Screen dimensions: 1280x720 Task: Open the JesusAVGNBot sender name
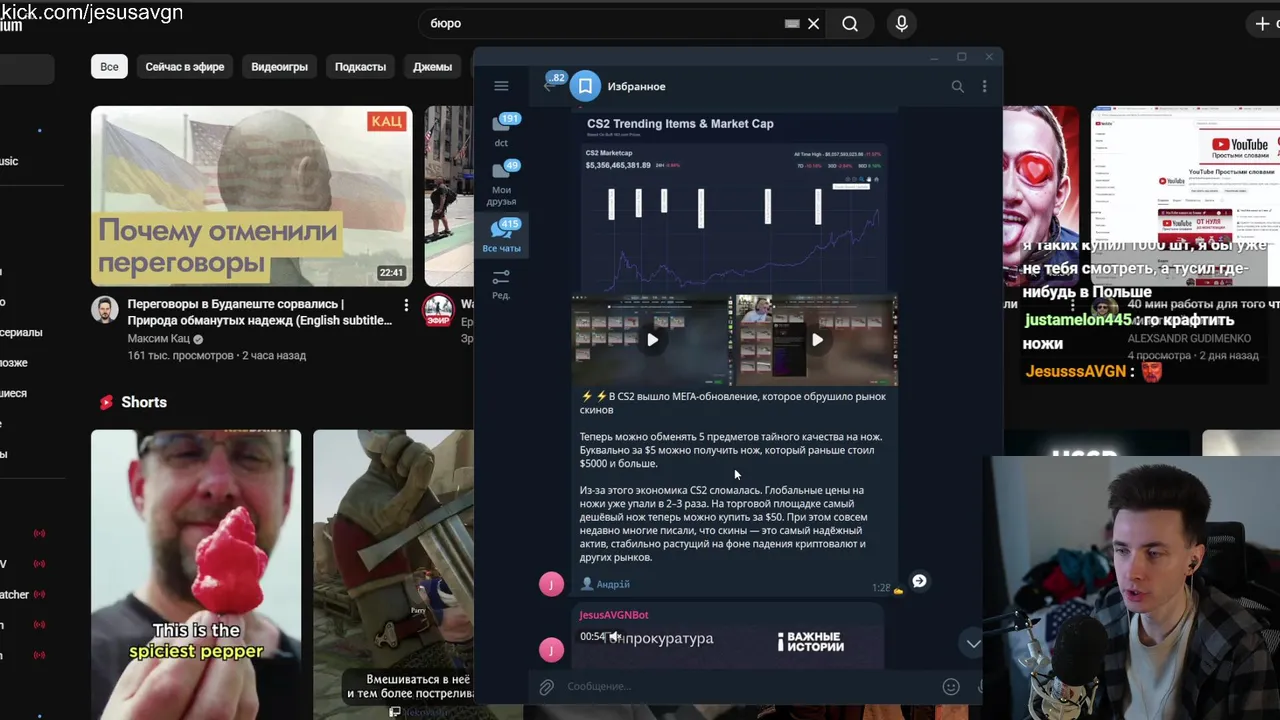pos(614,615)
